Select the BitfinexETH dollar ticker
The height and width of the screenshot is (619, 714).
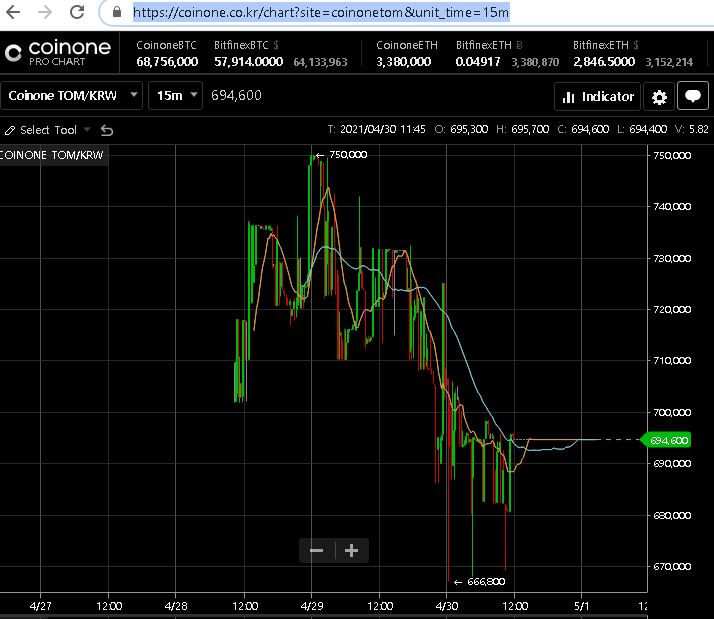click(x=633, y=53)
